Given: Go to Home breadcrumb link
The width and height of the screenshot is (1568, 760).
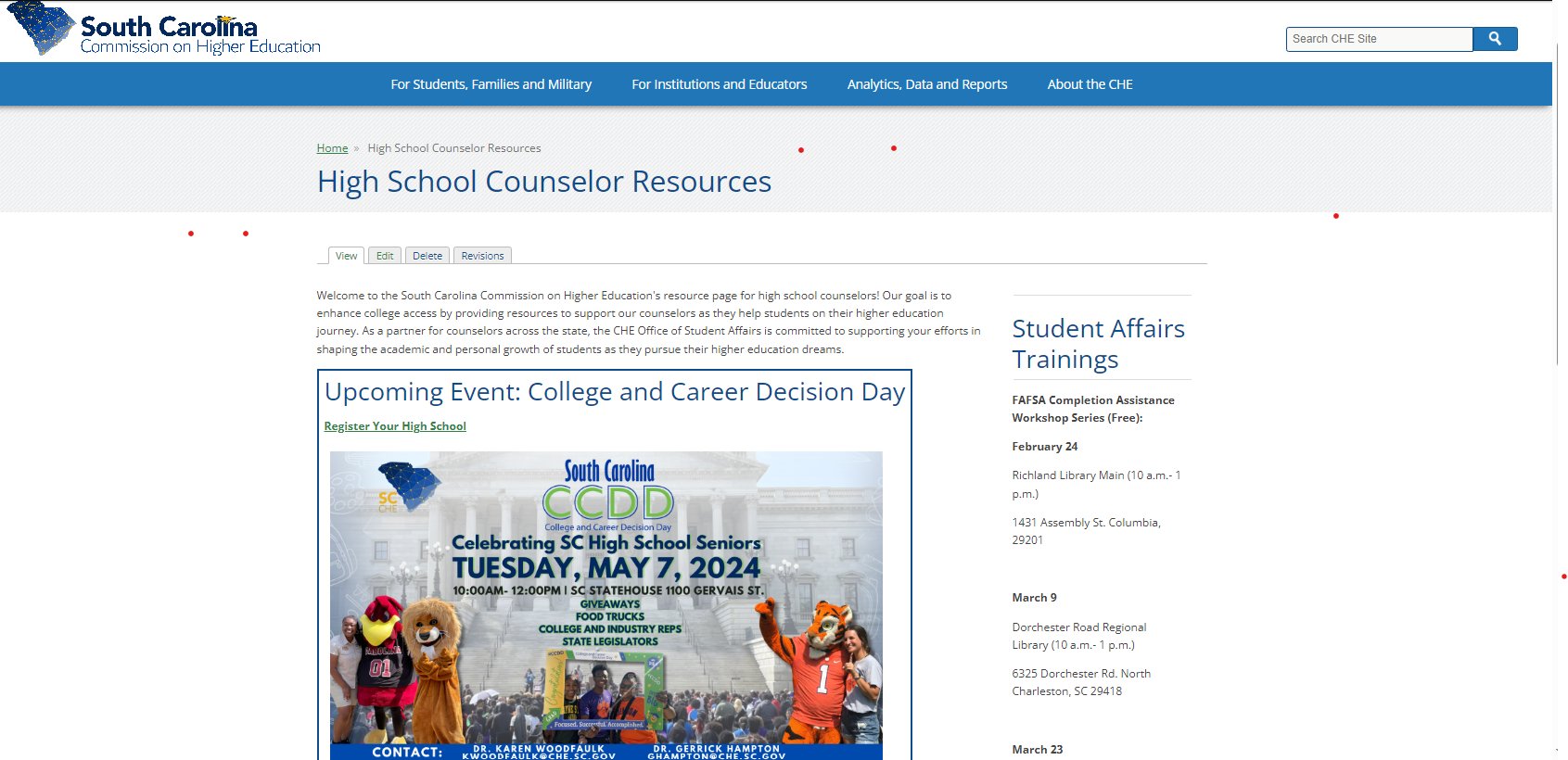Looking at the screenshot, I should coord(332,148).
